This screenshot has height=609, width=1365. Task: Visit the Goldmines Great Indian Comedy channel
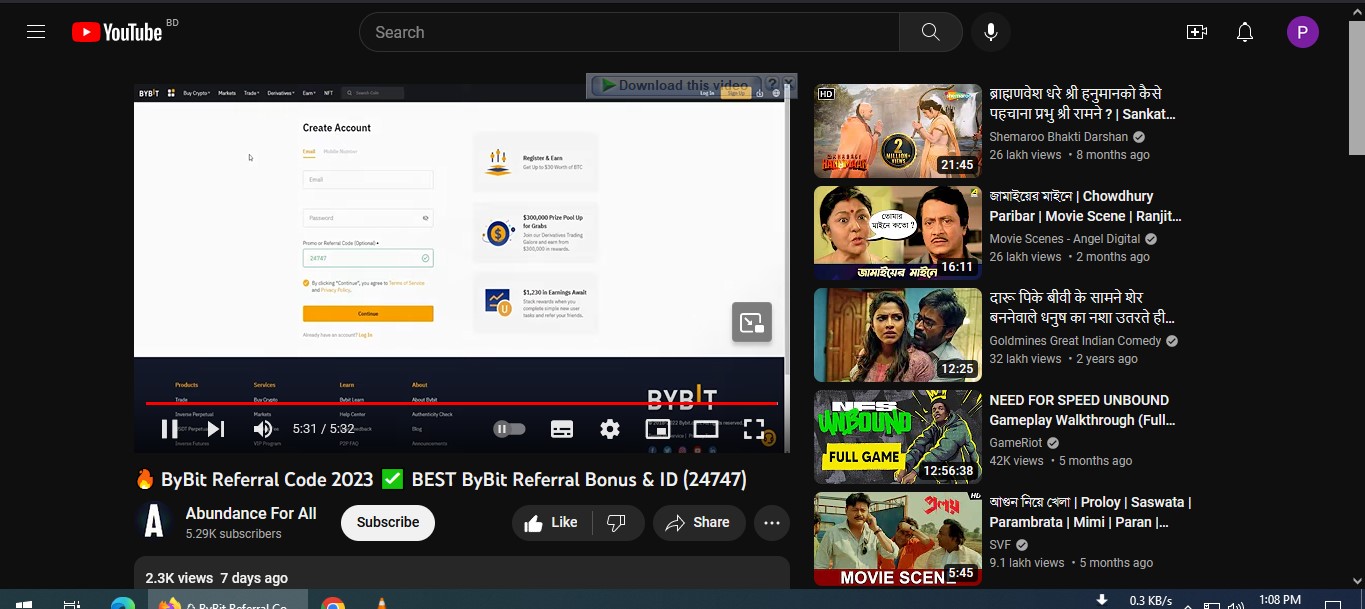click(x=1075, y=341)
